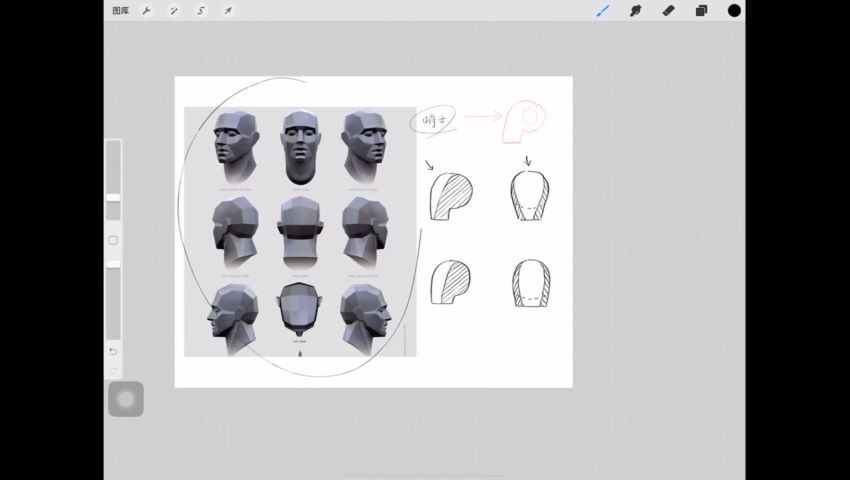Tap the redo arrow in sidebar
This screenshot has height=480, width=850.
pos(113,369)
